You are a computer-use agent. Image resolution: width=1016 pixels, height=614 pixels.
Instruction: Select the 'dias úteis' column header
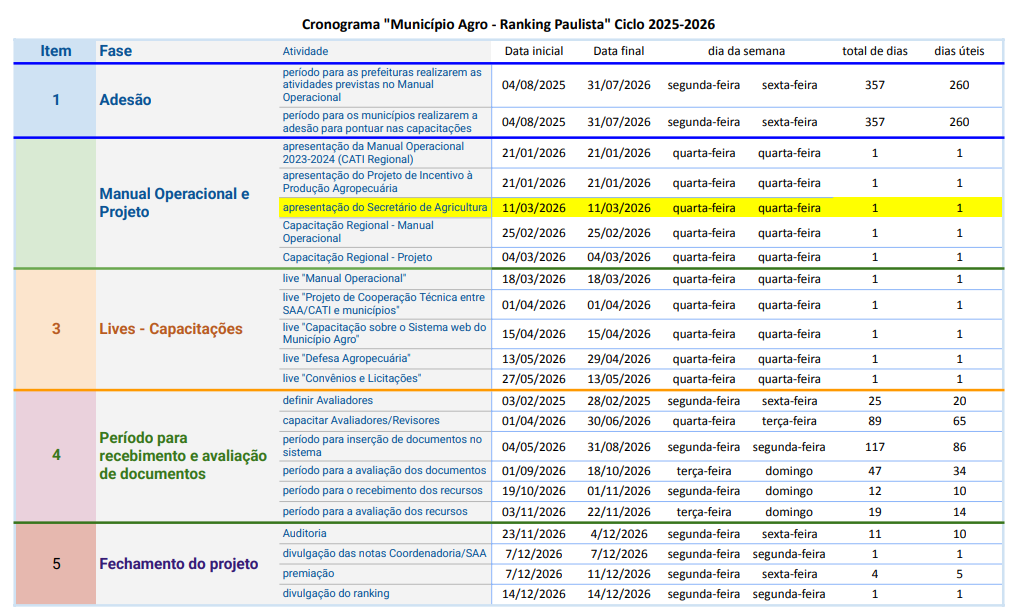958,51
